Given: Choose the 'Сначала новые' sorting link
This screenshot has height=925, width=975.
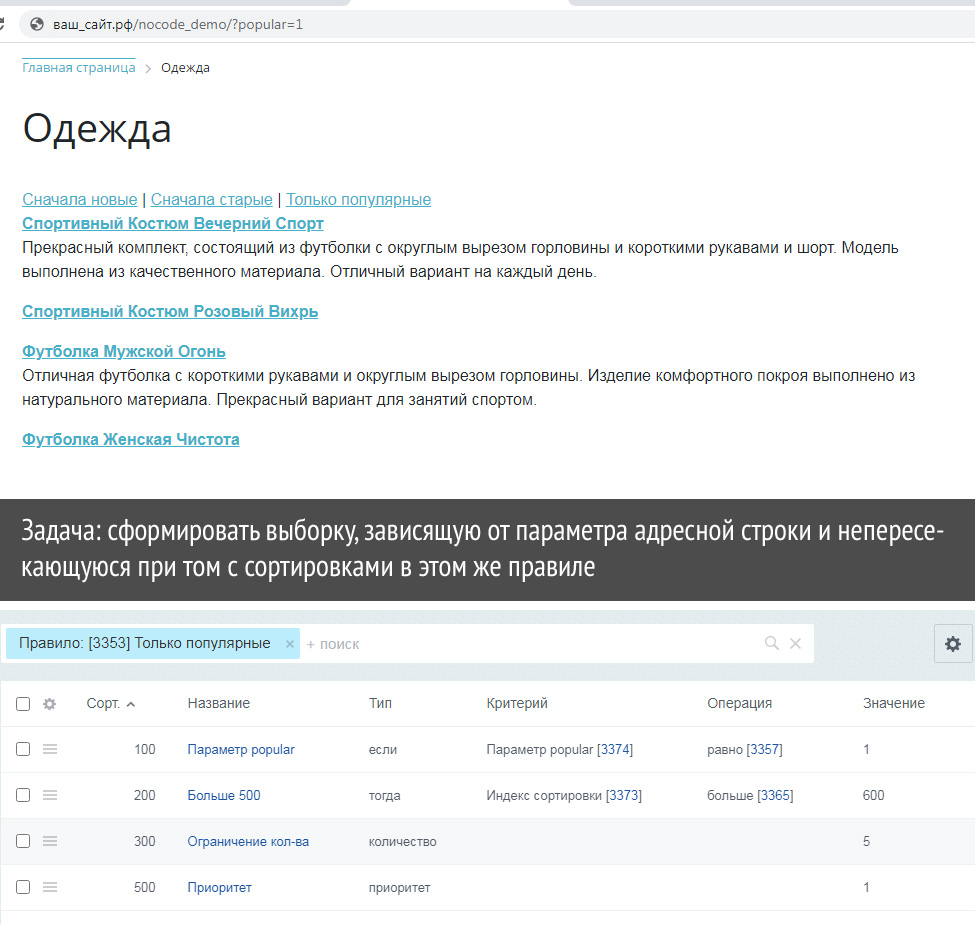Looking at the screenshot, I should tap(80, 200).
